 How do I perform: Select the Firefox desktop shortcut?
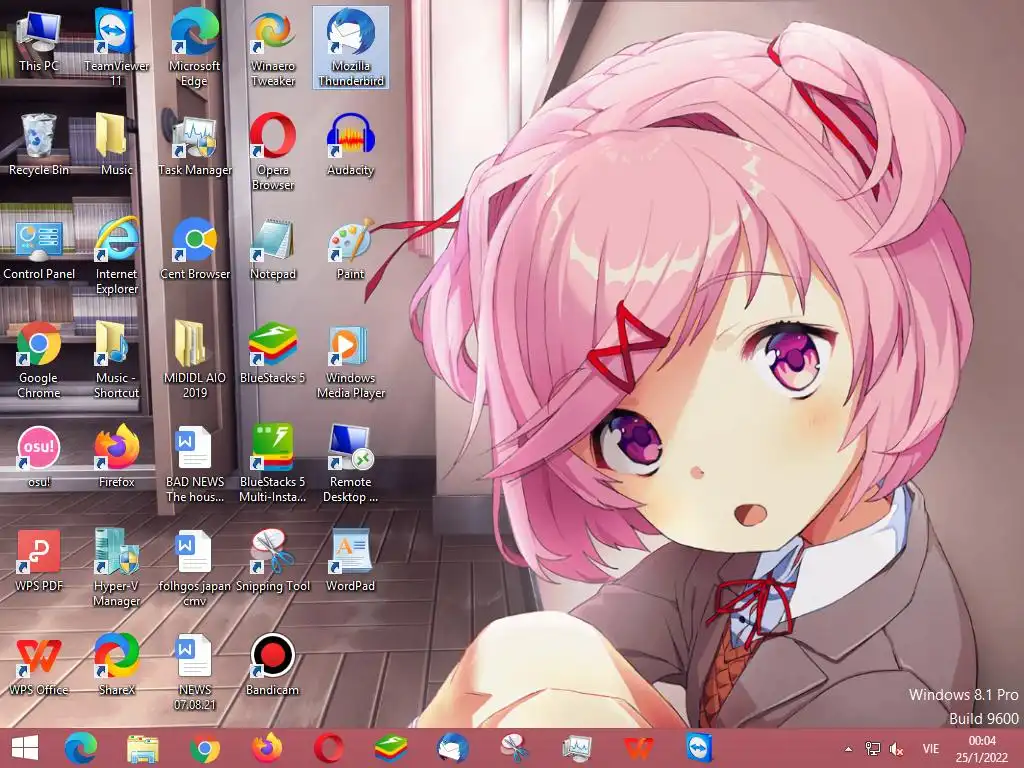pyautogui.click(x=116, y=457)
